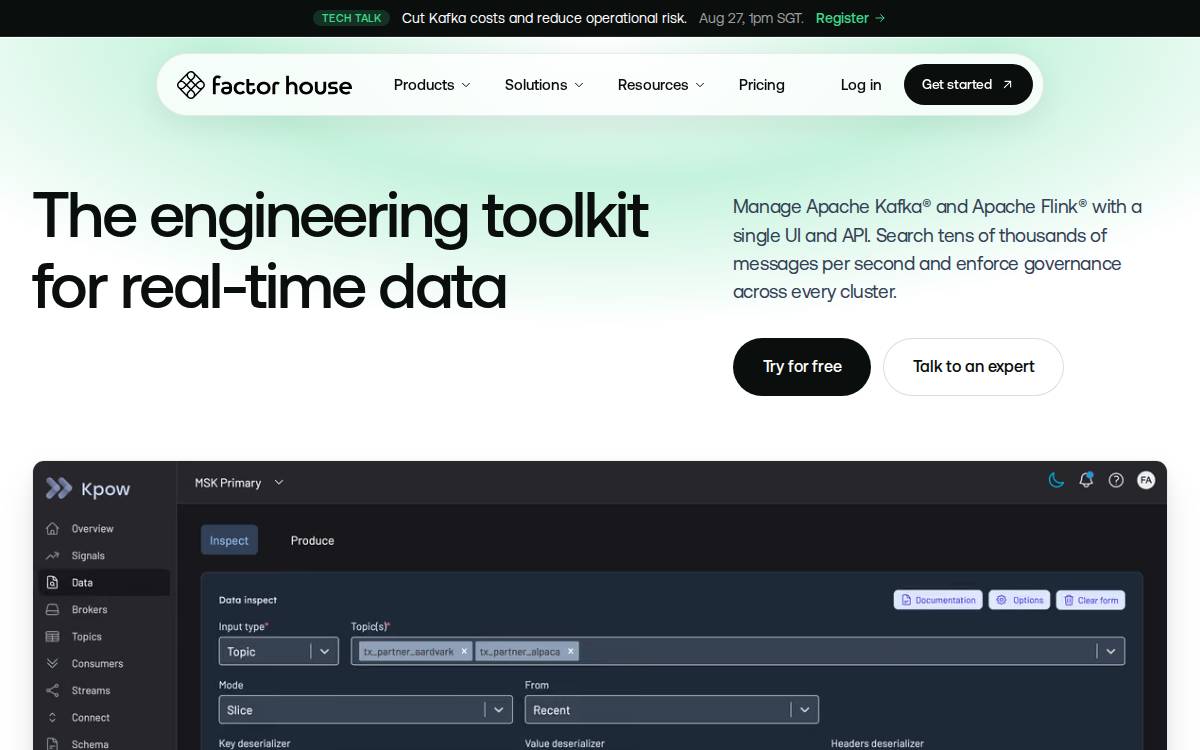1200x750 pixels.
Task: Click the Streams icon in sidebar
Action: point(52,690)
